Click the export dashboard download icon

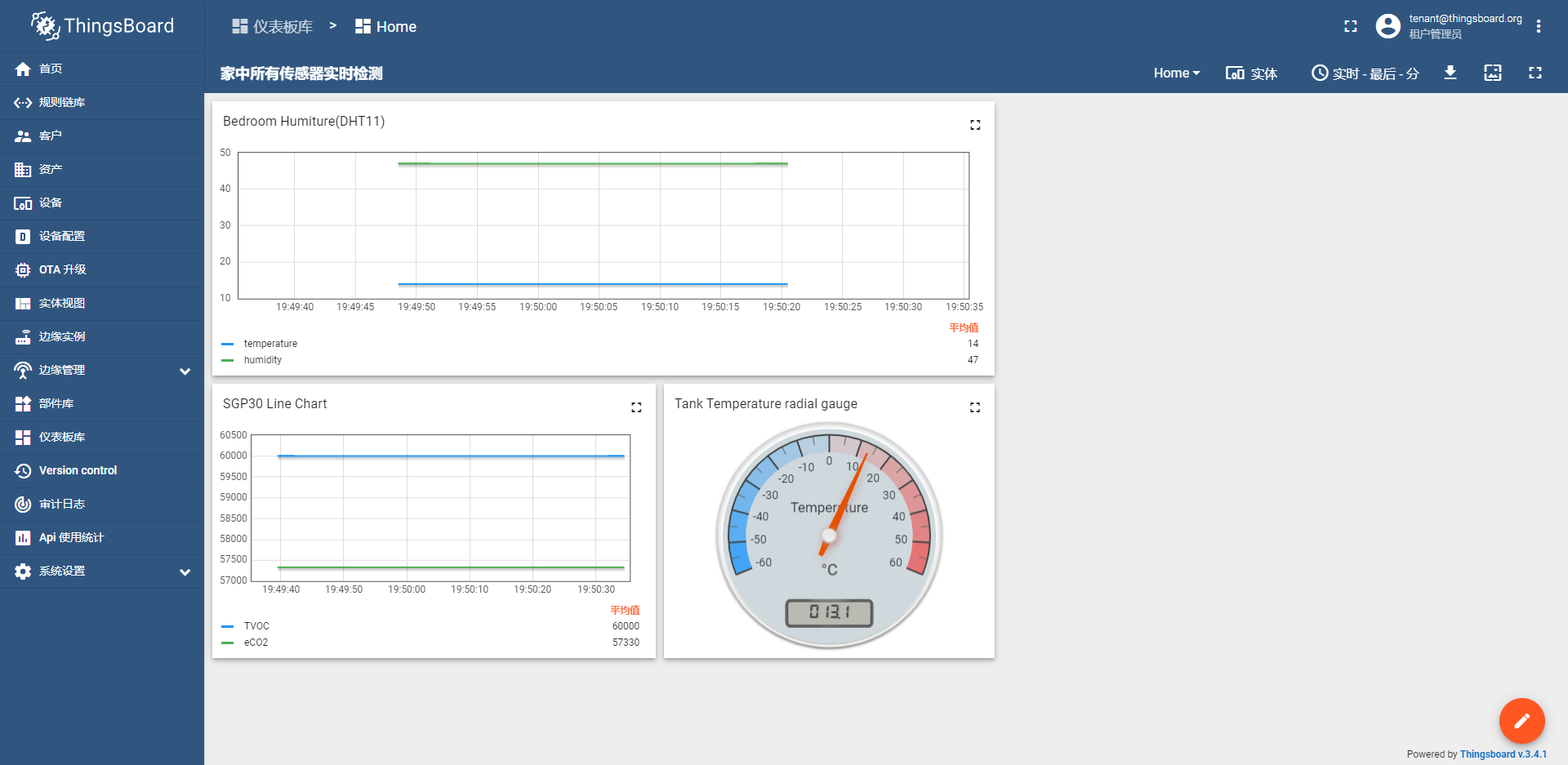tap(1450, 73)
